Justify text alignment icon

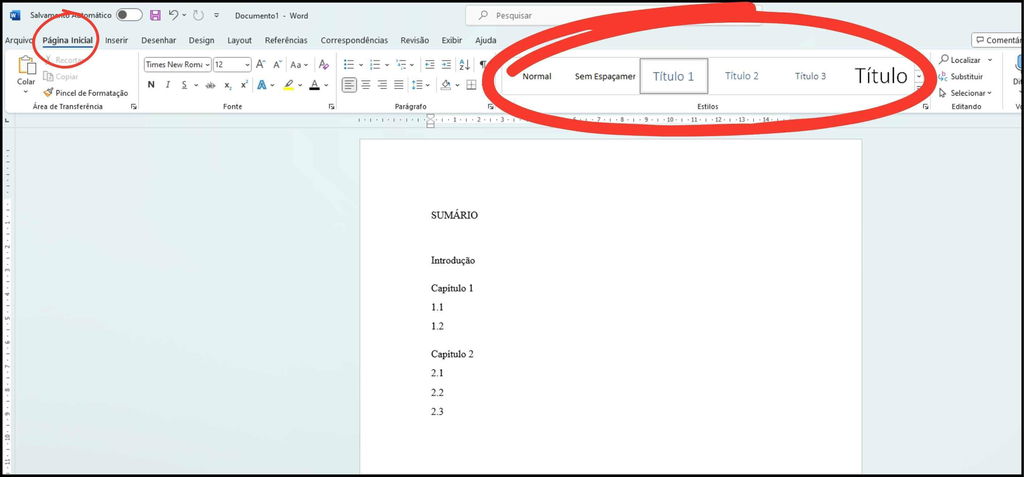tap(398, 85)
